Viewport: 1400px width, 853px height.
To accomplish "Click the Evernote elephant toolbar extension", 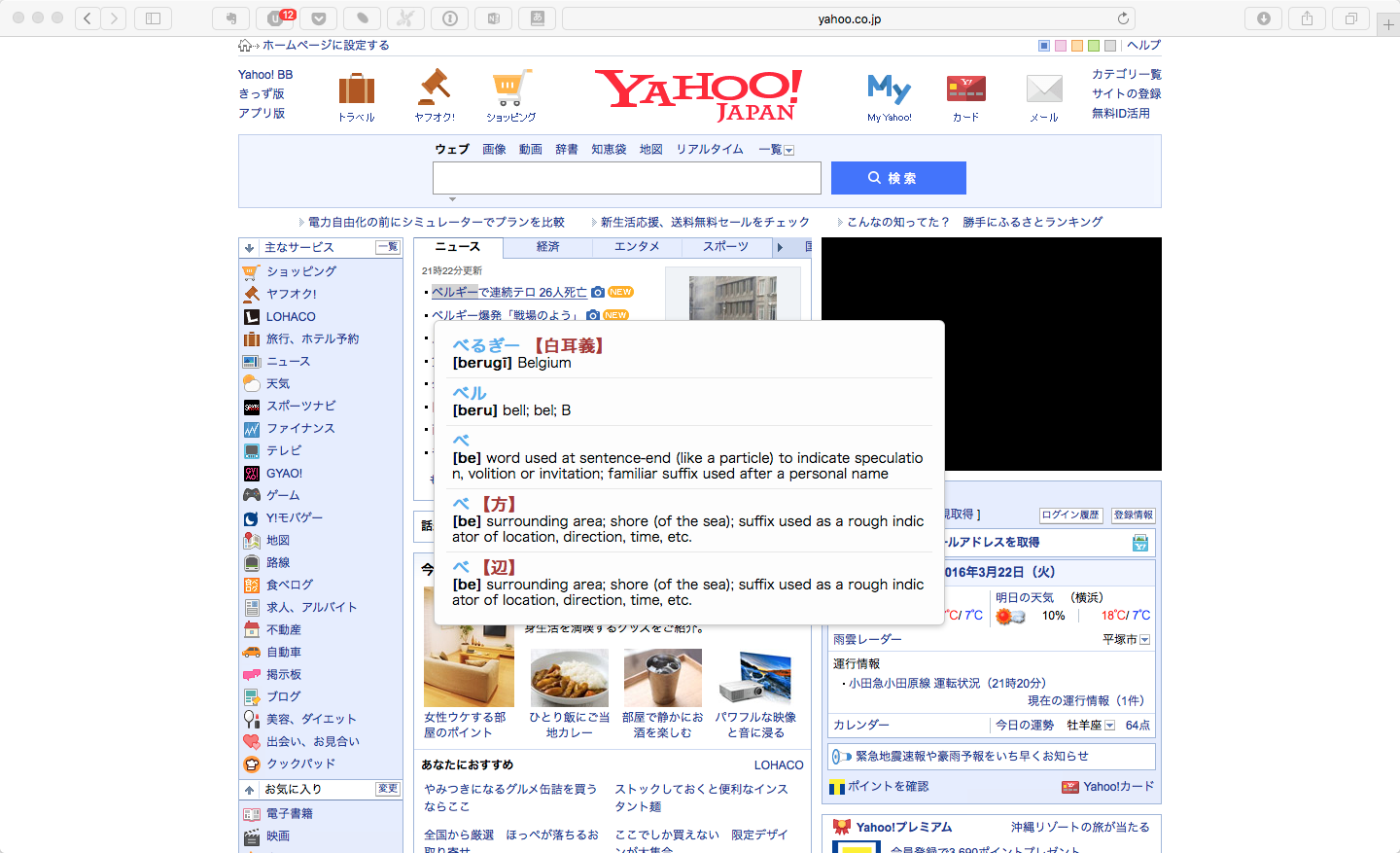I will [x=231, y=18].
